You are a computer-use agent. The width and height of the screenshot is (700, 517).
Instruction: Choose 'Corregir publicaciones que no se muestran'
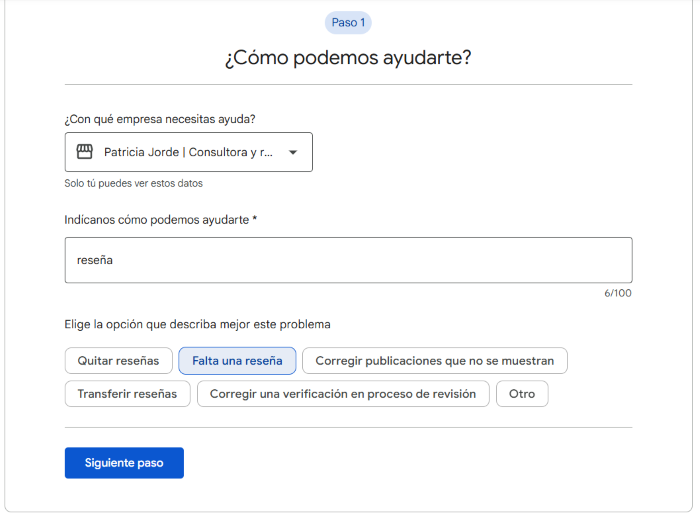pos(434,361)
